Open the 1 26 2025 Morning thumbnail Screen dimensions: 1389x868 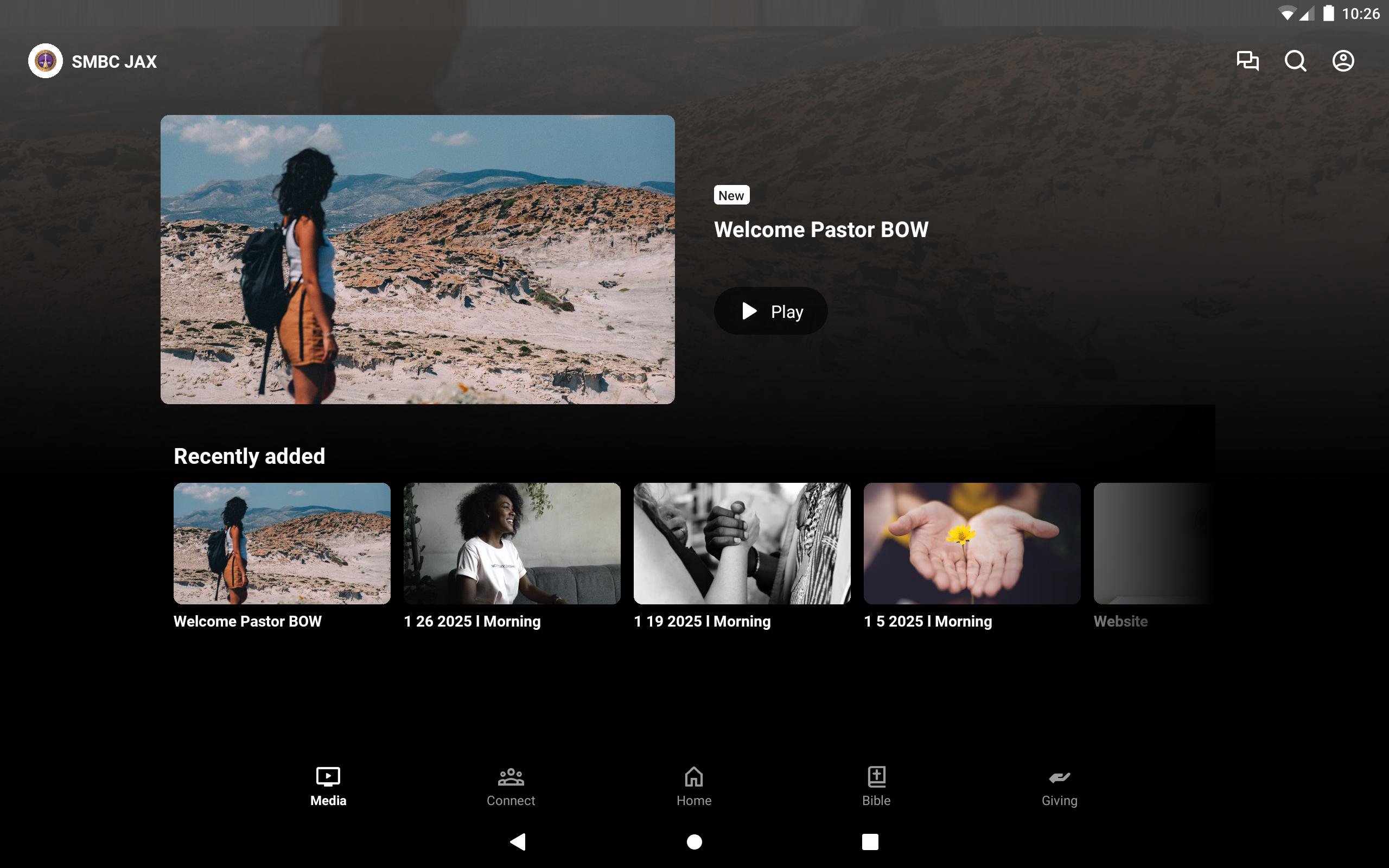pos(512,543)
